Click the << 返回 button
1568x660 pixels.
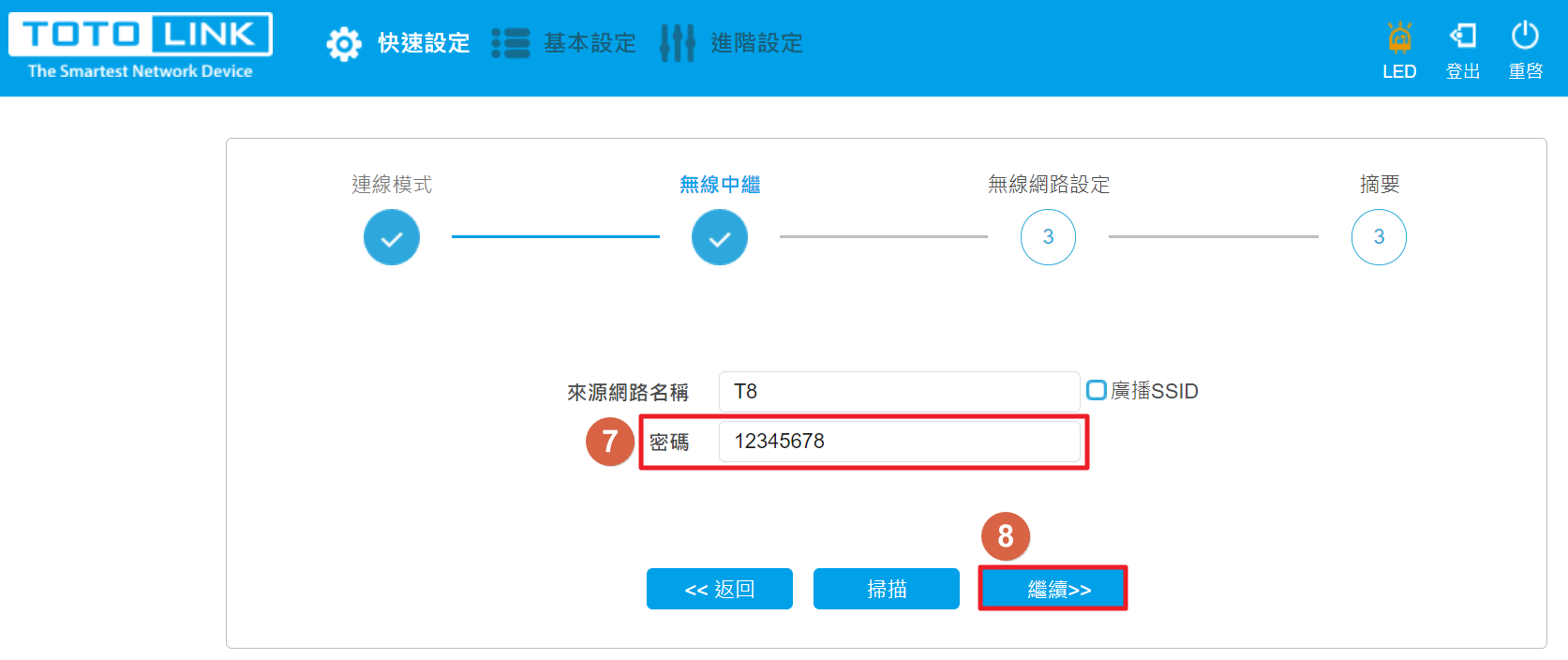click(x=720, y=589)
